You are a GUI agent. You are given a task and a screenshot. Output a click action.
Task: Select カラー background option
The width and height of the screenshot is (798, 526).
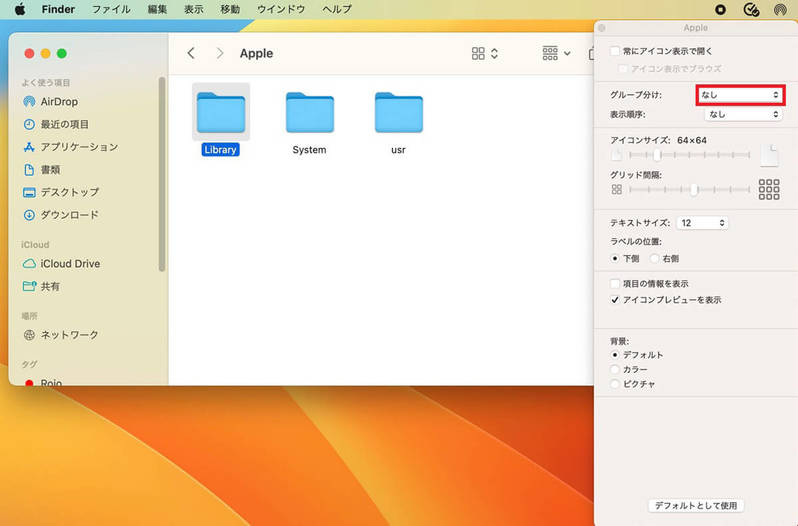click(615, 369)
